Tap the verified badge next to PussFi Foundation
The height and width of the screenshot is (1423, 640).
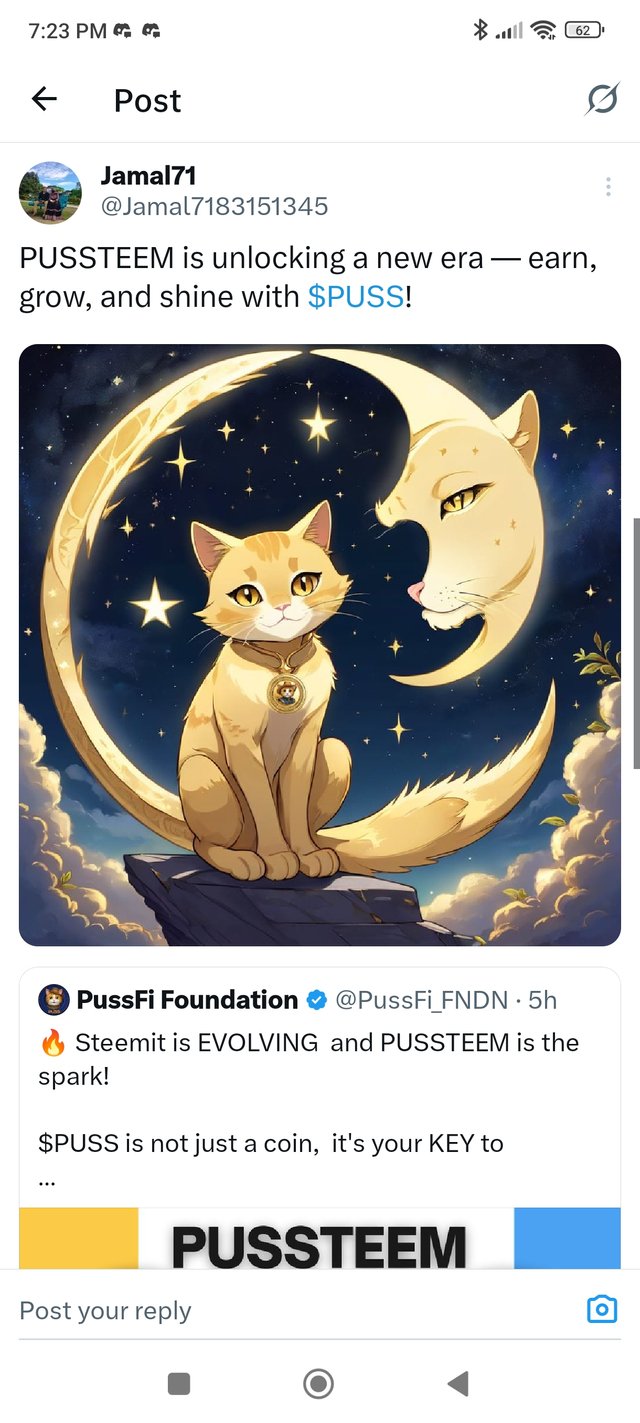(x=317, y=1000)
